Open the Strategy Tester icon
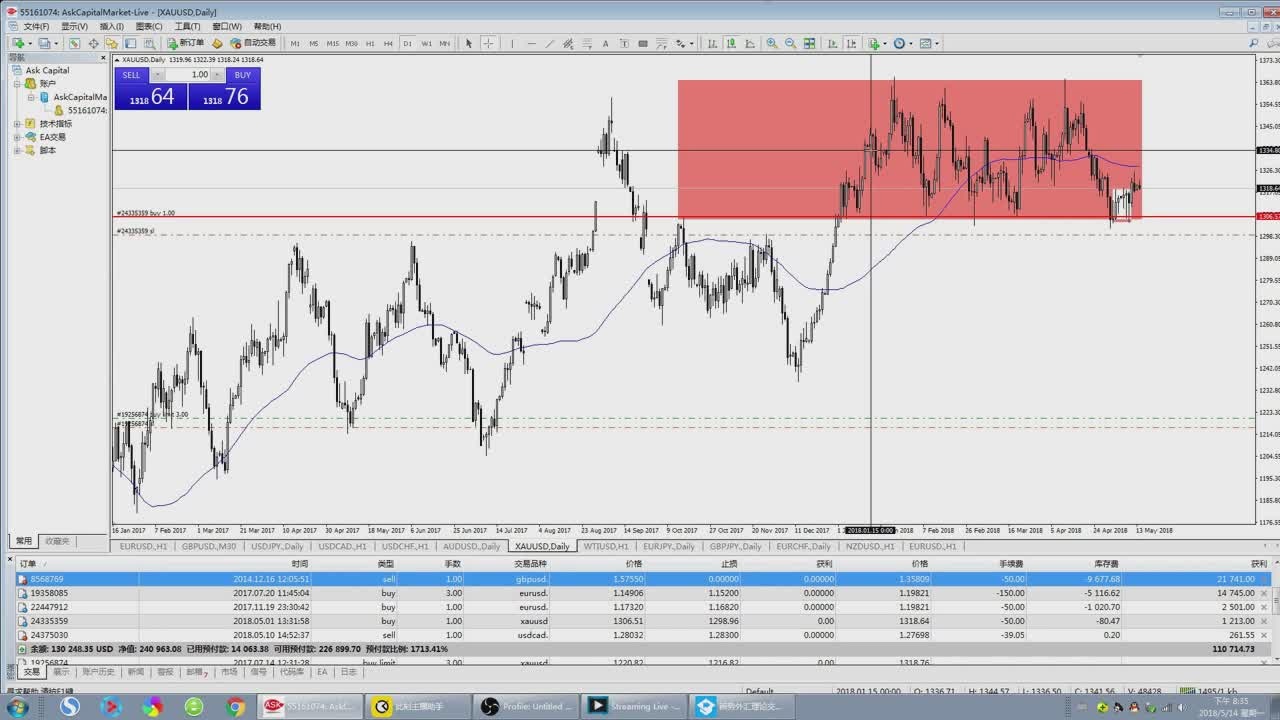Screen dimensions: 1280x720 coord(149,43)
